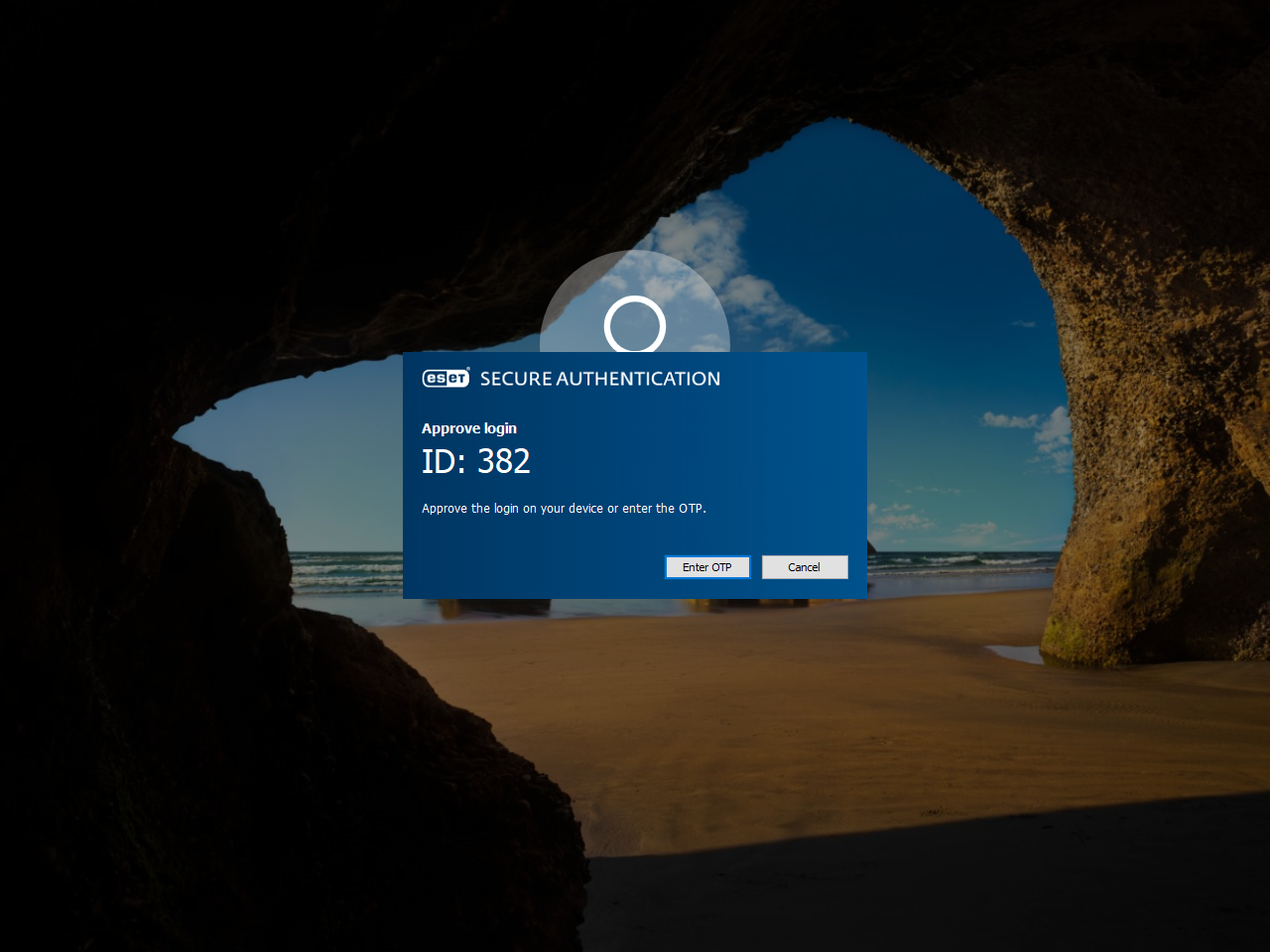Cancel the pending authentication request

(805, 566)
